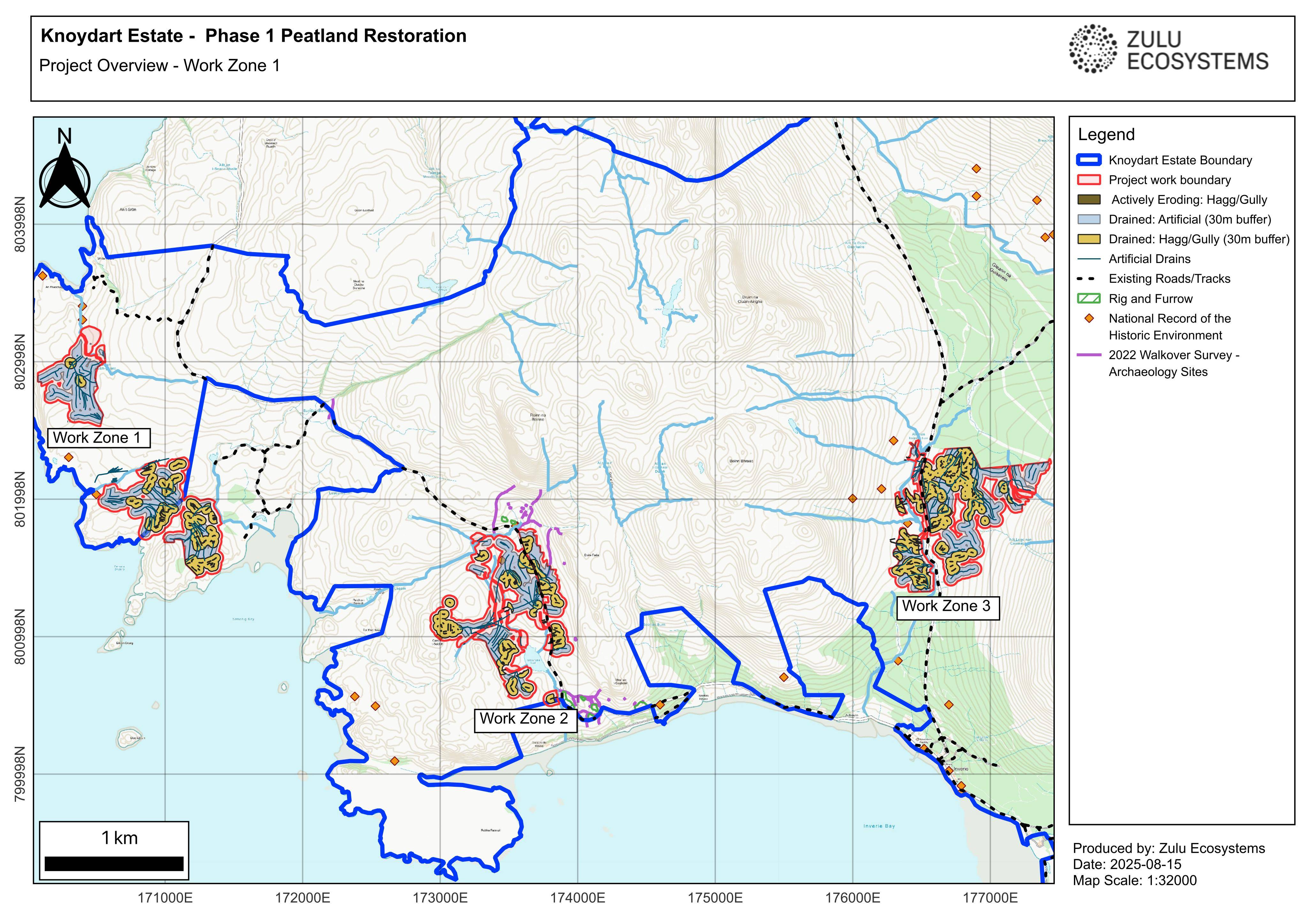Click the 177000E easting label
Image resolution: width=1308 pixels, height=924 pixels.
(x=990, y=898)
